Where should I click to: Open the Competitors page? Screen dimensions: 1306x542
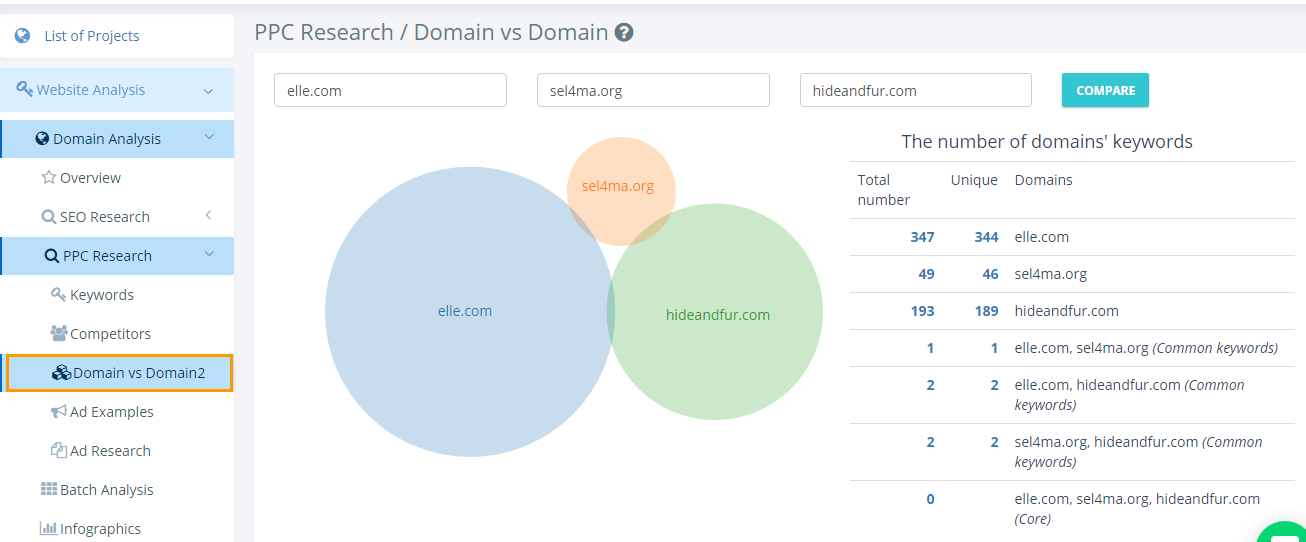pyautogui.click(x=110, y=334)
